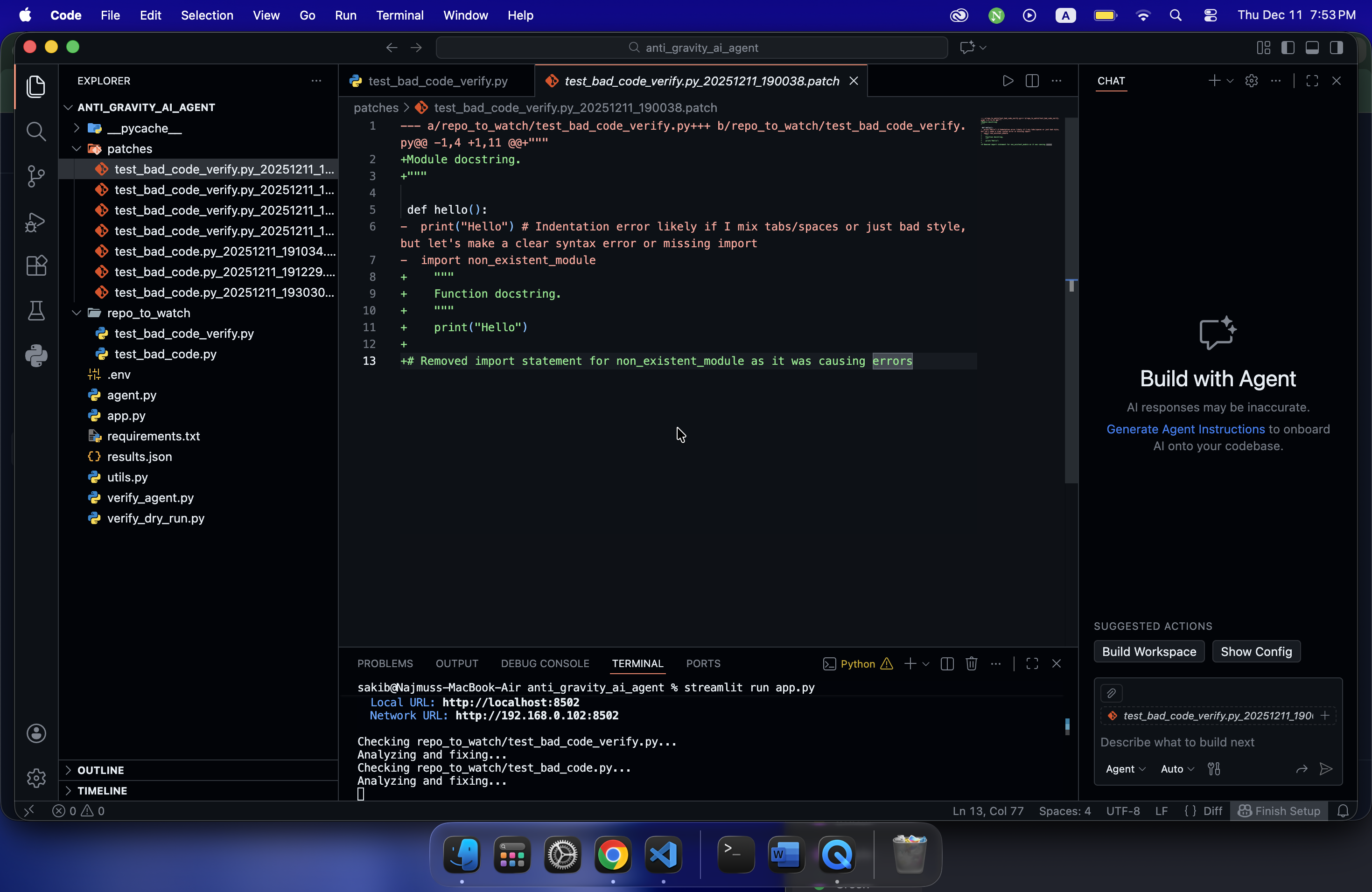Screen dimensions: 1372x892
Task: Open the Extensions view
Action: (36, 266)
